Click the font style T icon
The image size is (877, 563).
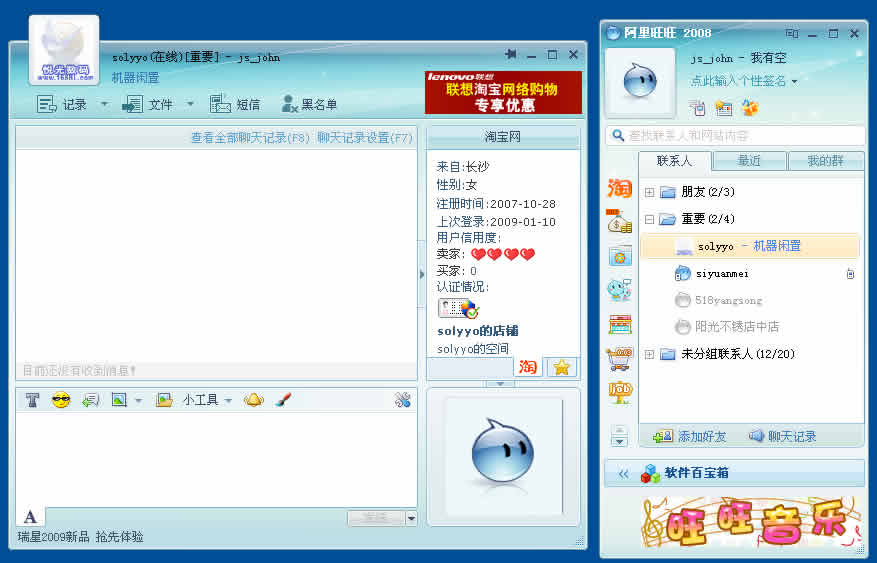coord(32,400)
